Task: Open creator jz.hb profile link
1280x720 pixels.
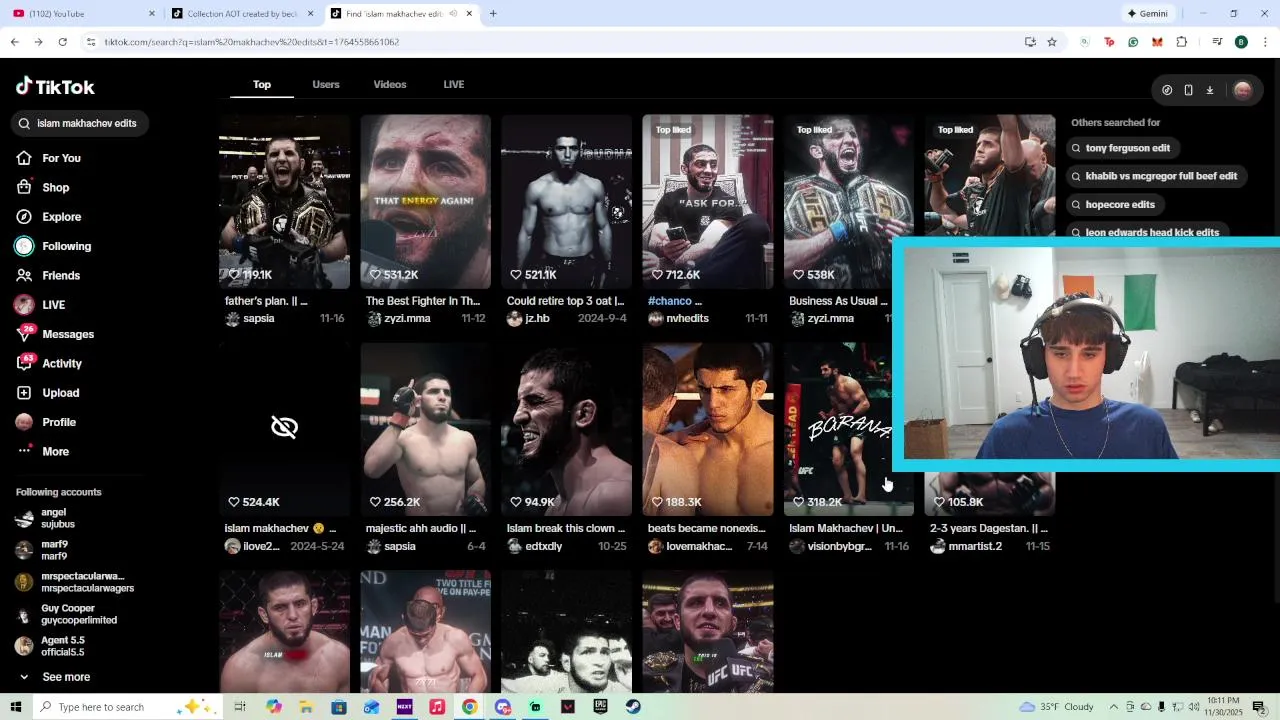Action: (529, 319)
